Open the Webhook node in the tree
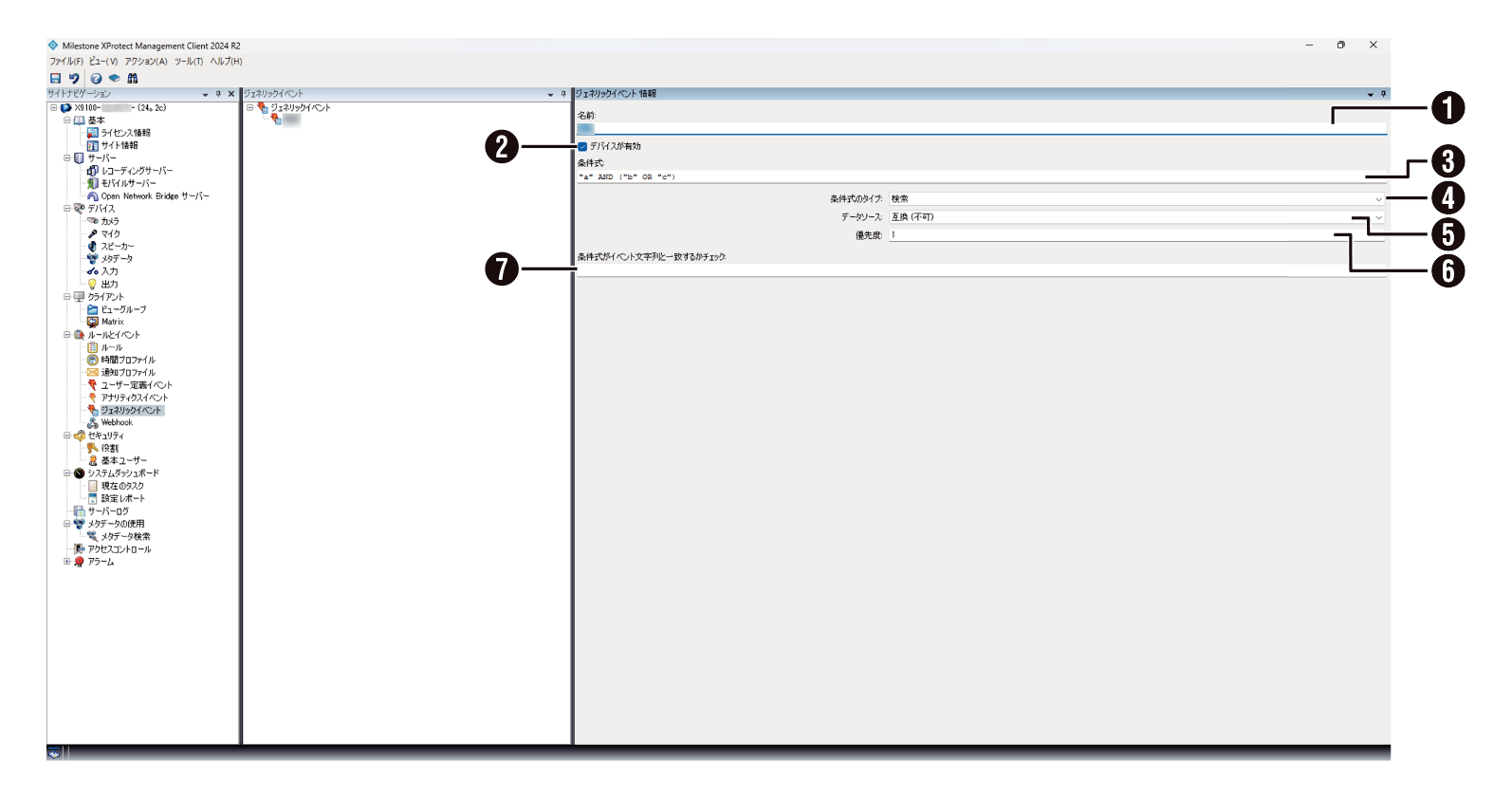Image resolution: width=1512 pixels, height=798 pixels. pos(117,423)
